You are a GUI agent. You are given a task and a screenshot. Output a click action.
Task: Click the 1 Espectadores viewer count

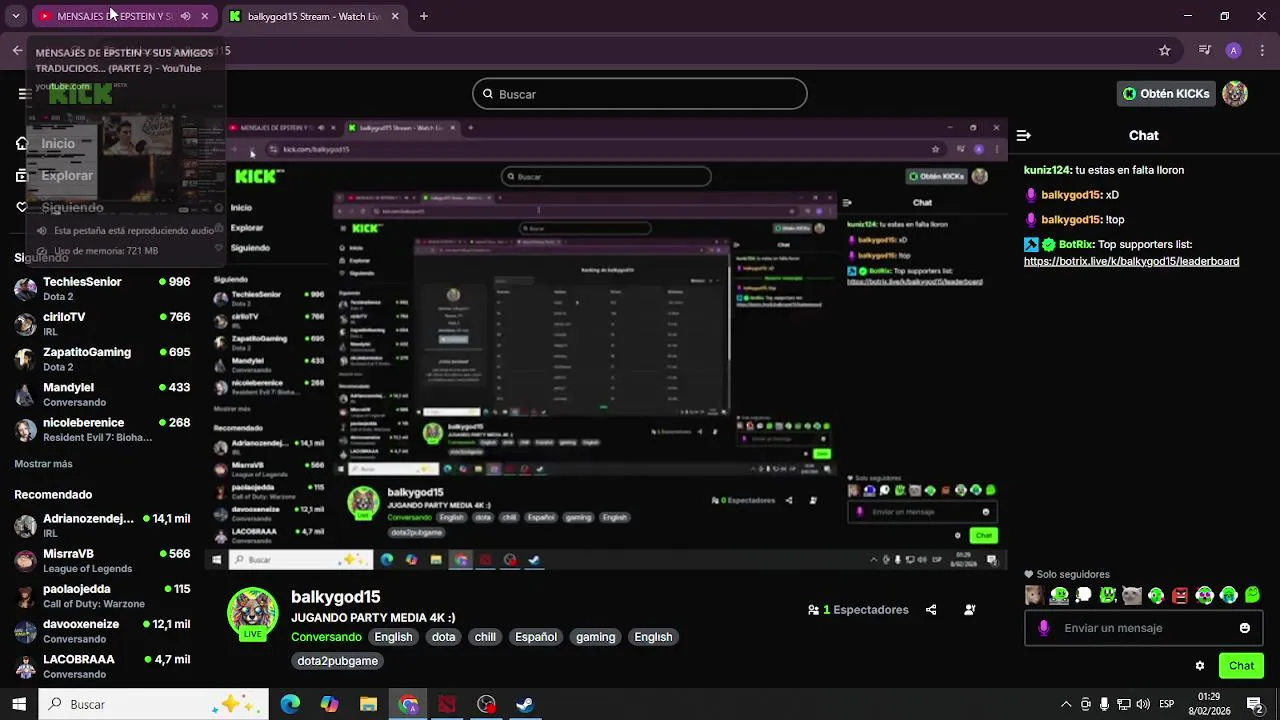[x=858, y=610]
